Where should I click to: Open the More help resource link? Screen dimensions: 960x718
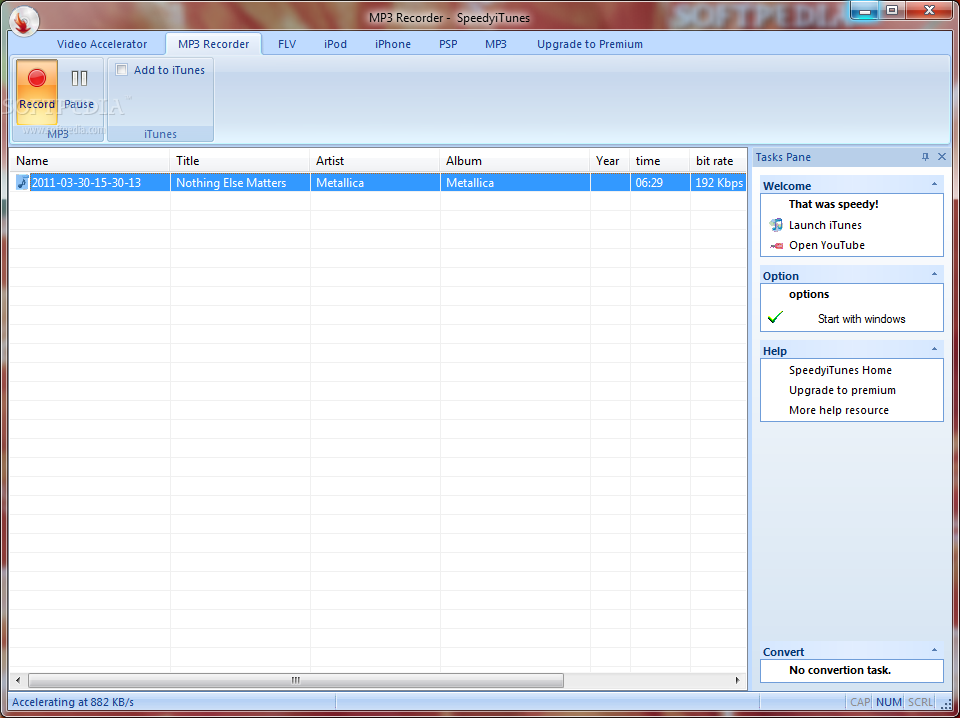click(x=838, y=411)
